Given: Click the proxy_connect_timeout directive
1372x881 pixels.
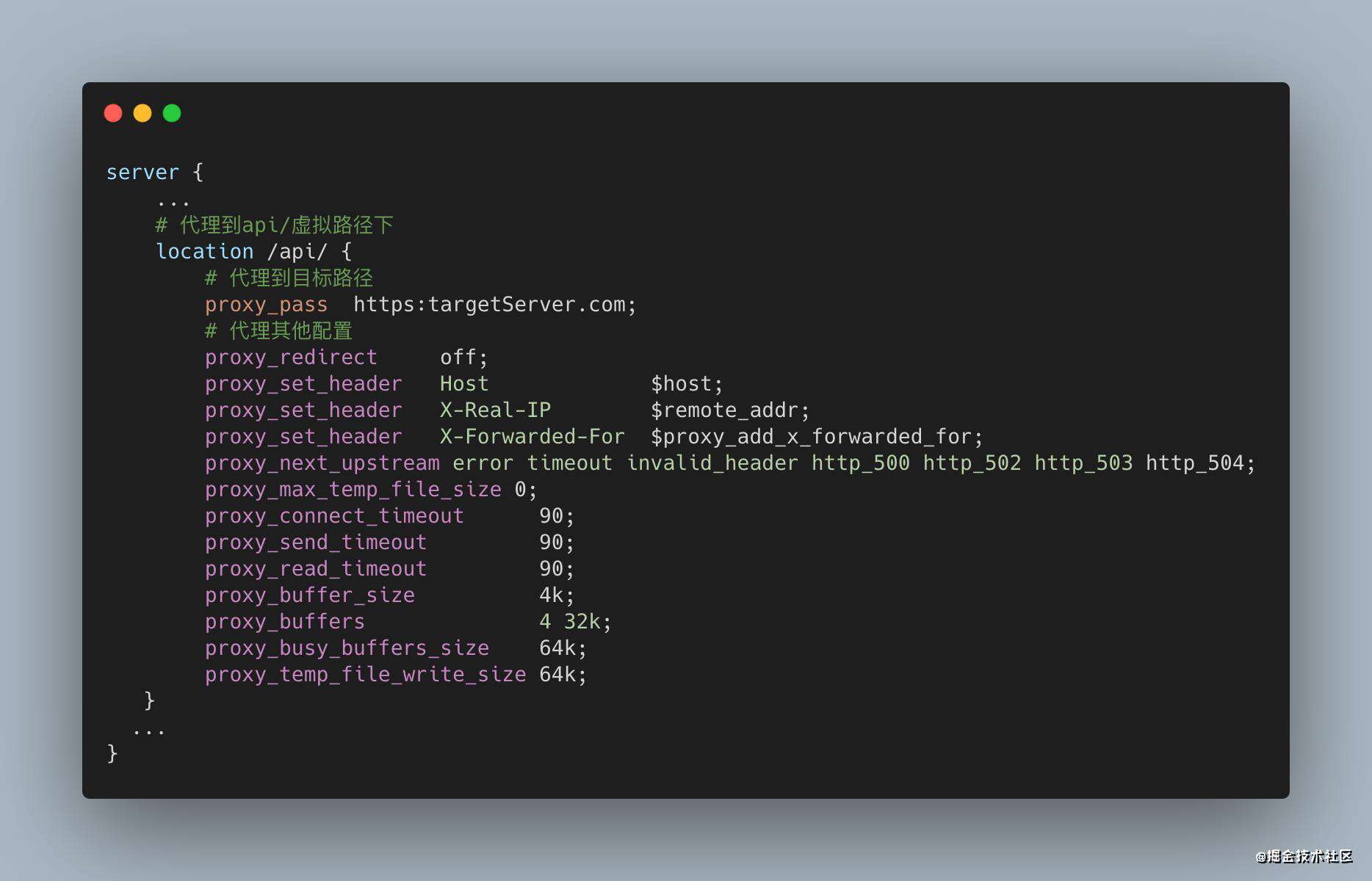Looking at the screenshot, I should point(334,516).
